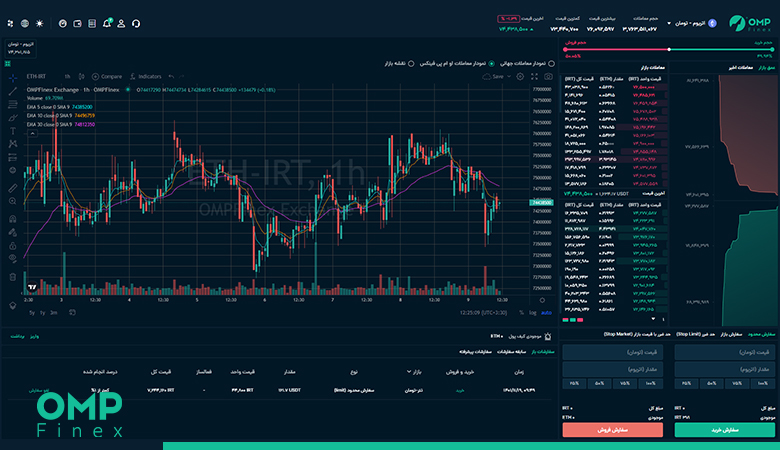The height and width of the screenshot is (450, 780).
Task: Open notifications bell icon
Action: (106, 23)
